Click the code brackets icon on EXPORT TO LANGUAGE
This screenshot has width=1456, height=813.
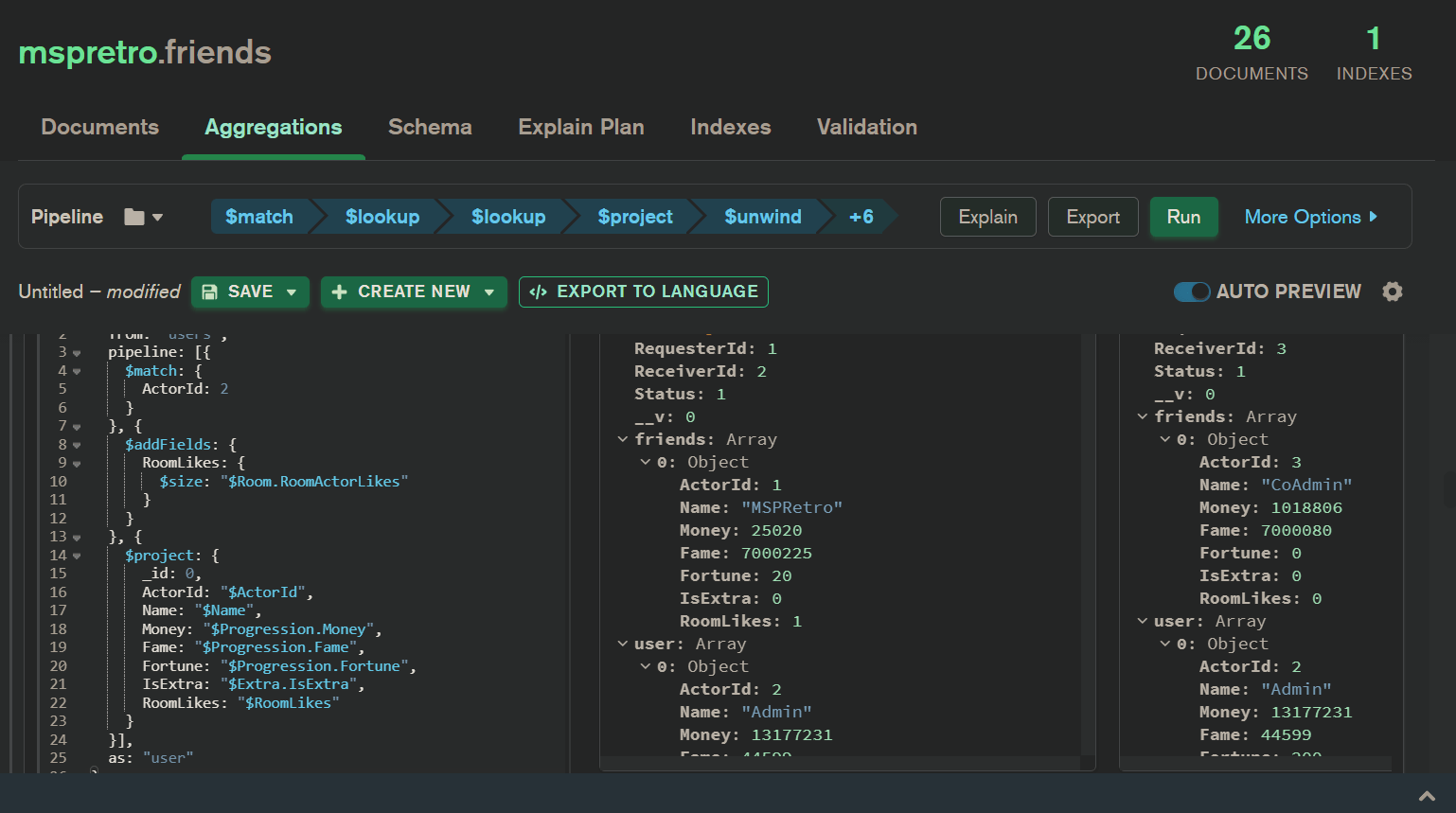(x=539, y=292)
